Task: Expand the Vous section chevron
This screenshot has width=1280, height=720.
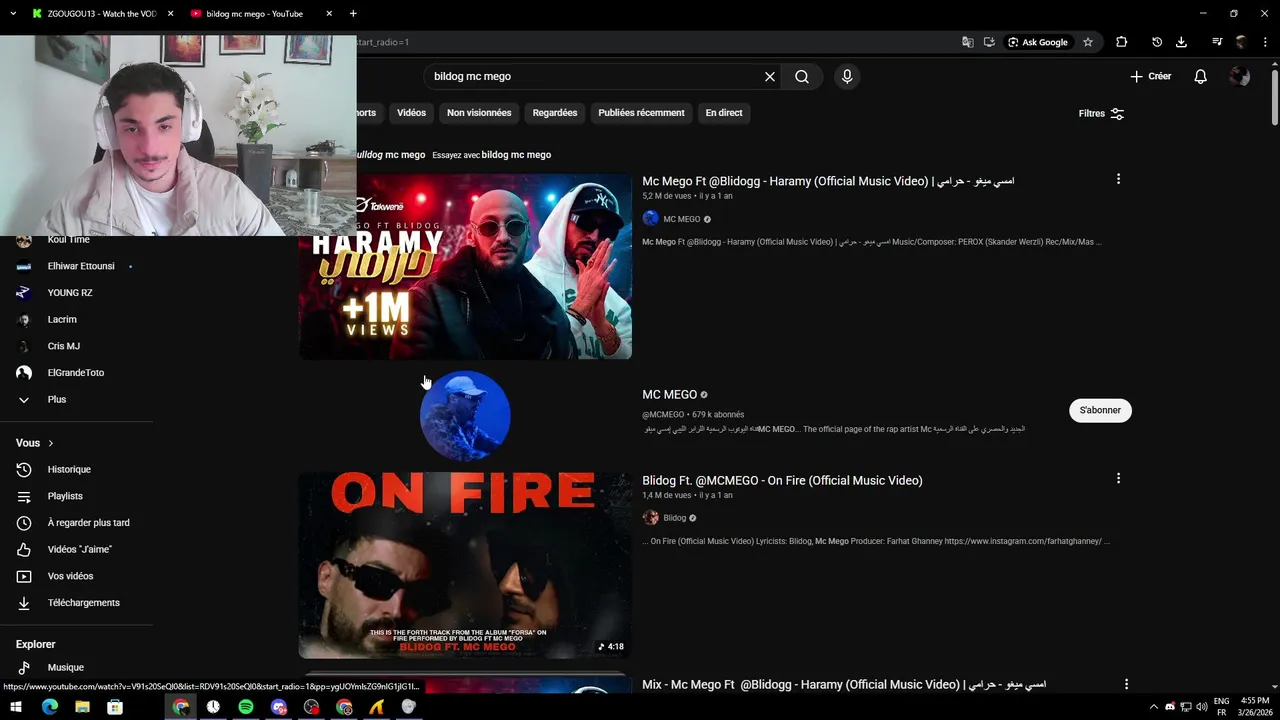Action: coord(50,443)
